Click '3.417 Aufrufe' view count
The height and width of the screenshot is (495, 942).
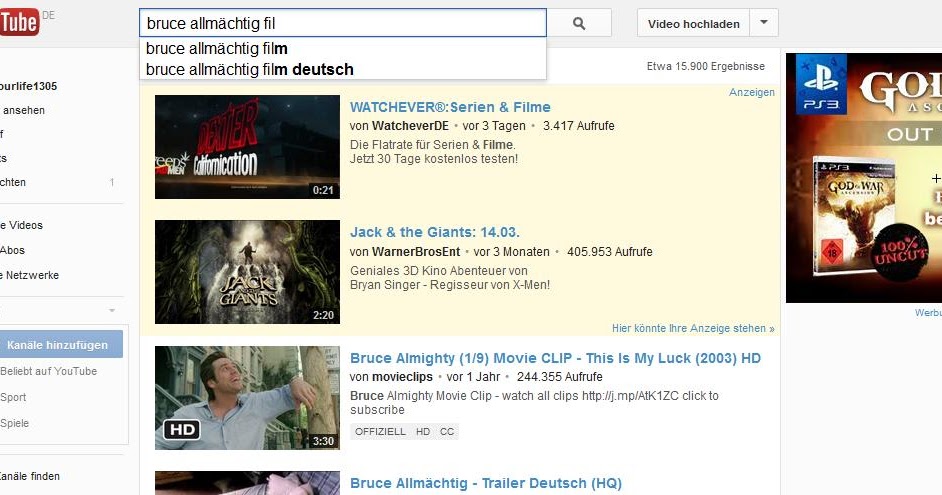click(579, 126)
